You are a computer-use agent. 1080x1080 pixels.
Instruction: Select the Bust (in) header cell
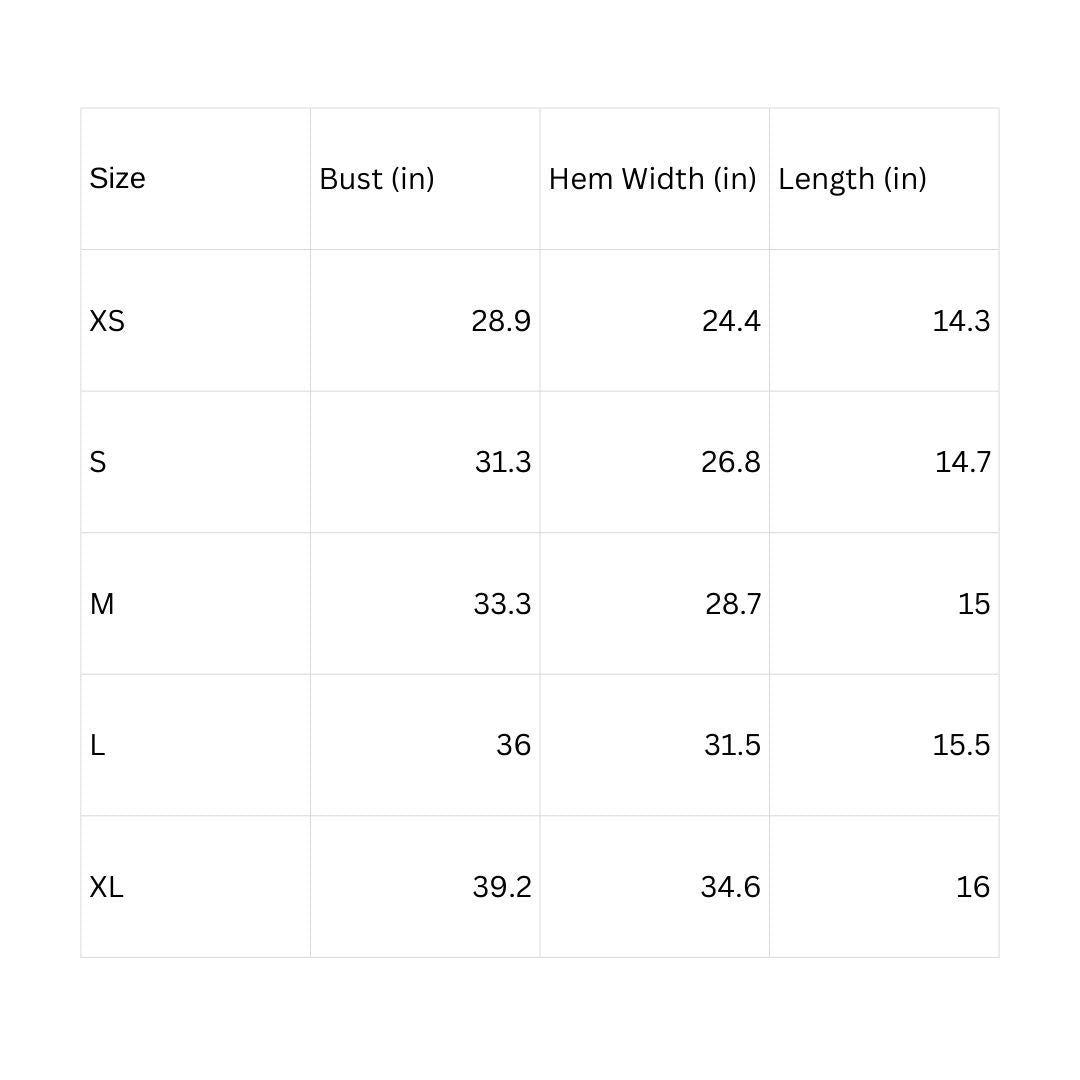376,179
